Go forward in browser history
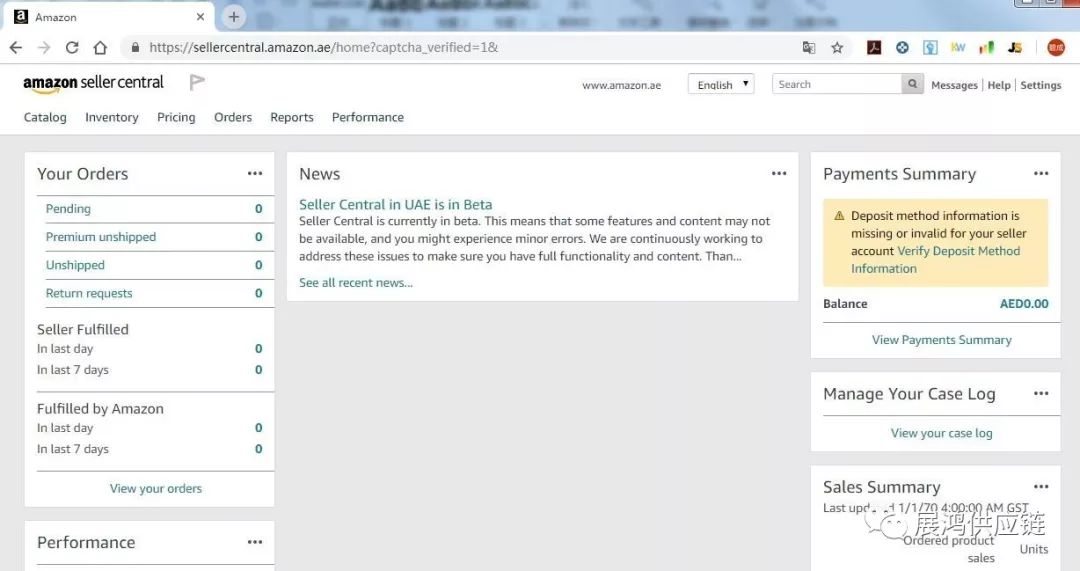Viewport: 1080px width, 571px height. pos(44,48)
